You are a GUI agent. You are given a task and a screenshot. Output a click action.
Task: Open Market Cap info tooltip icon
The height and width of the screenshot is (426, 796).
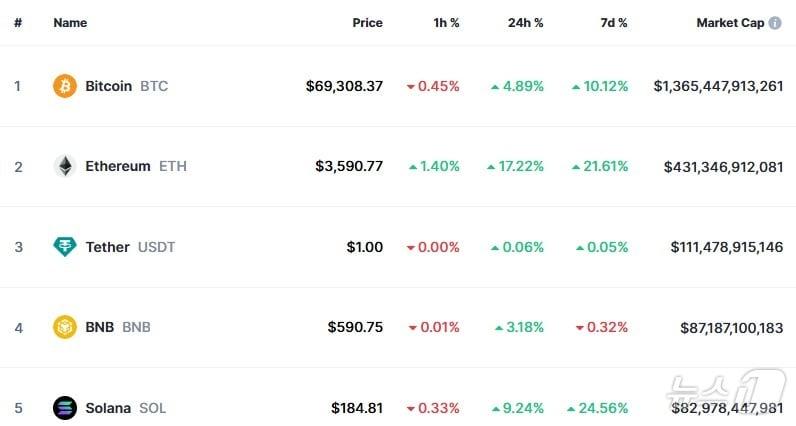pos(775,23)
